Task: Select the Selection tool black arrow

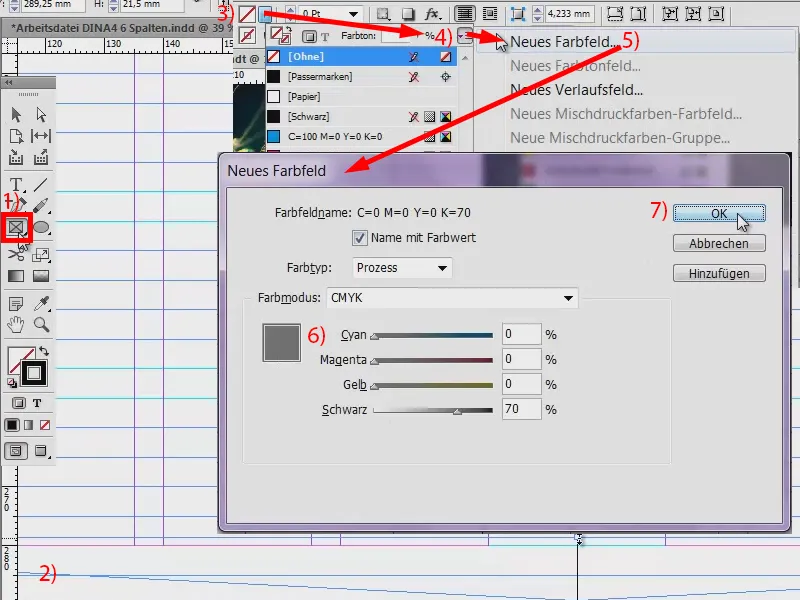Action: point(16,115)
